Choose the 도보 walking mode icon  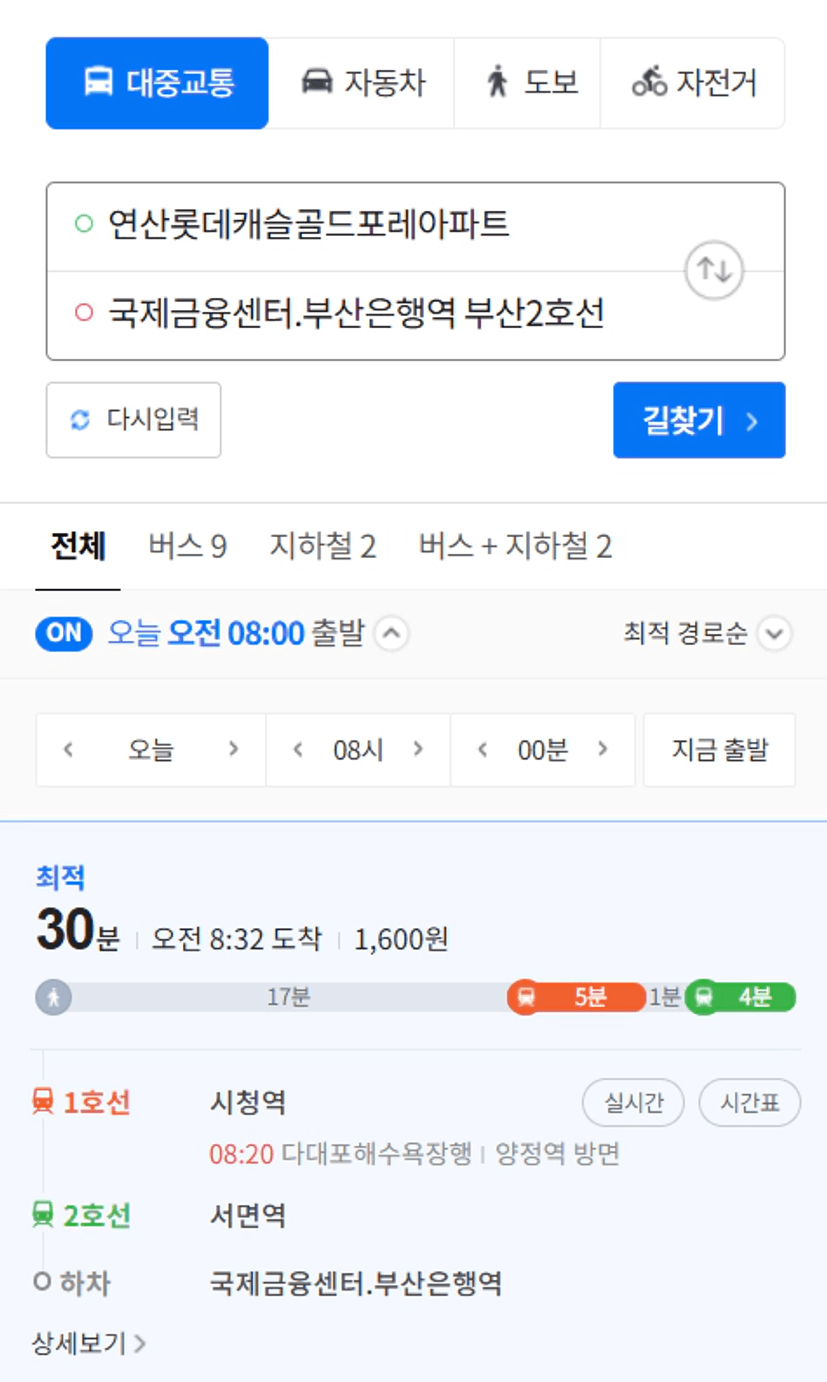[x=498, y=82]
